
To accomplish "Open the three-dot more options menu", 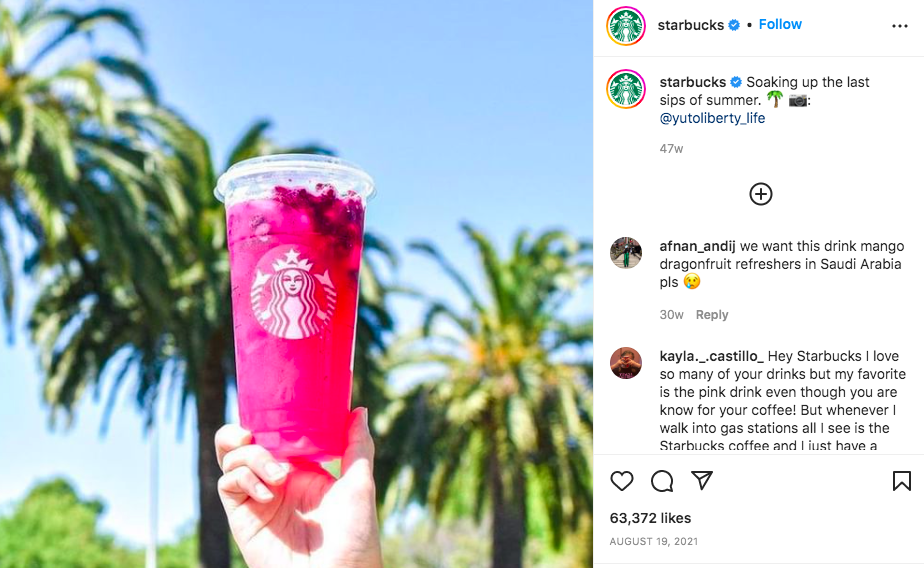I will (x=900, y=26).
